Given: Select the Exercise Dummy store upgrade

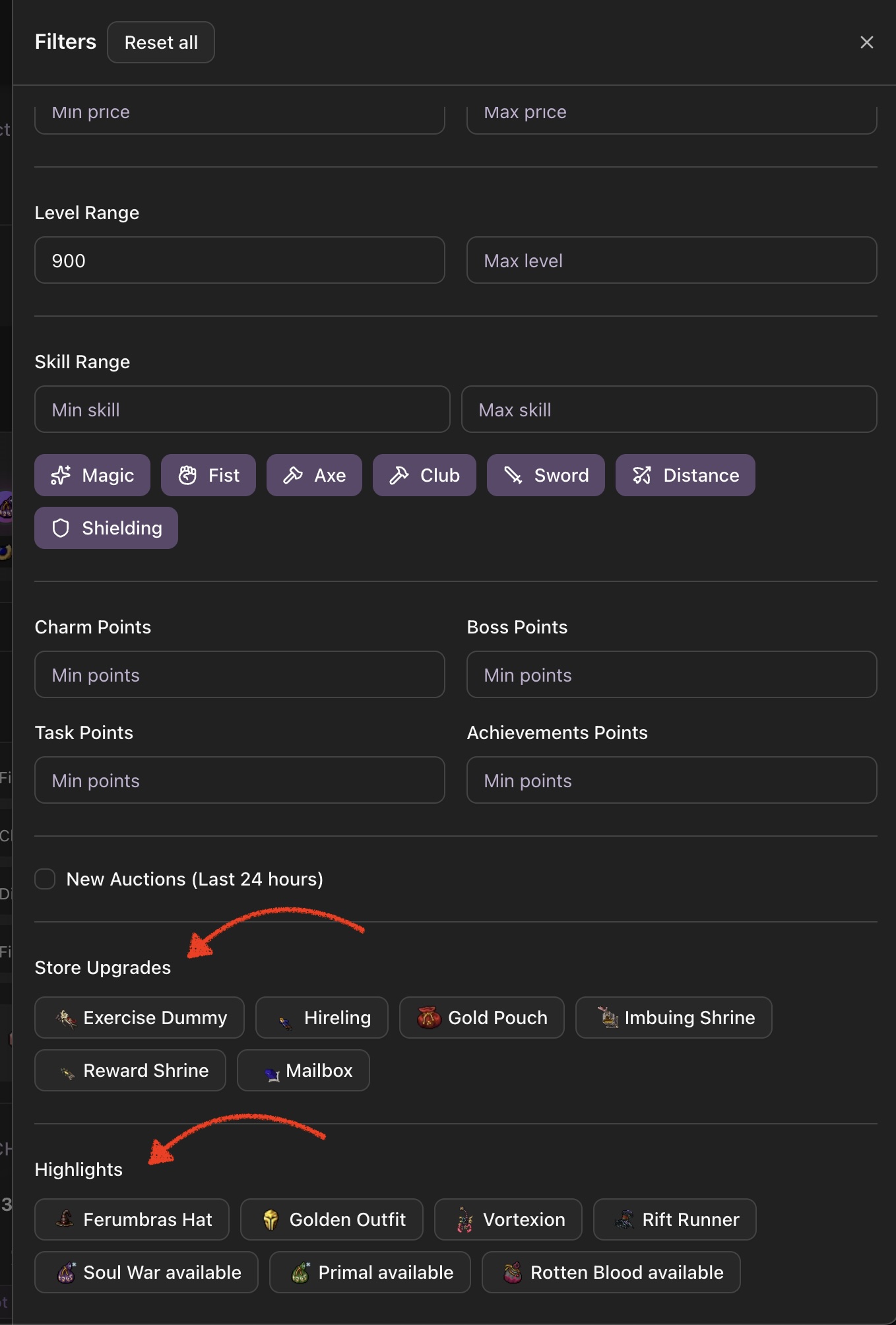Looking at the screenshot, I should pyautogui.click(x=139, y=1018).
